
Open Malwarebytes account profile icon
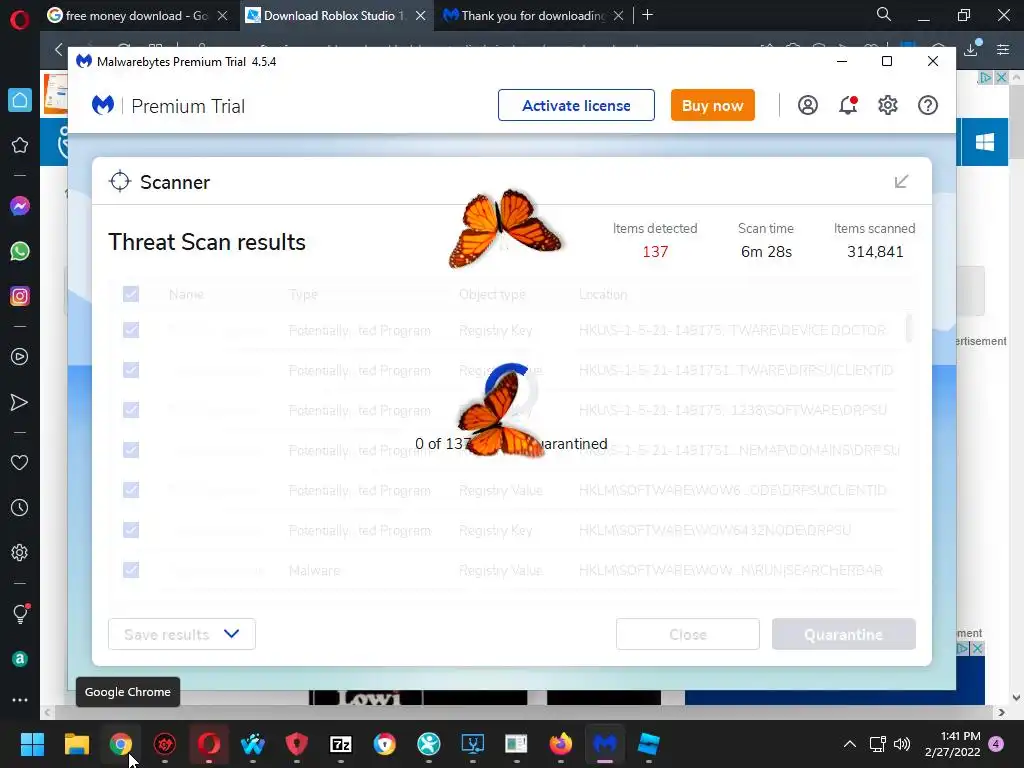pos(808,105)
